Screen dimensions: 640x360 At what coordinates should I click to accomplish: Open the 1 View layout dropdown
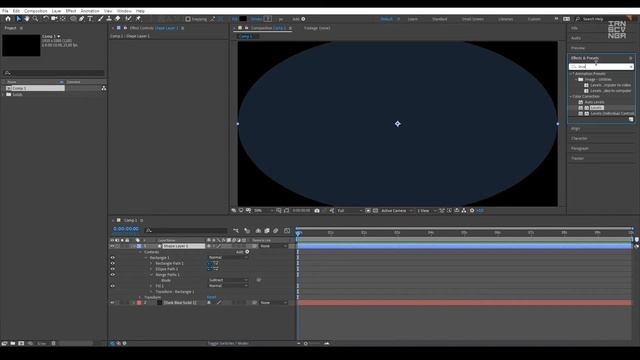tap(427, 211)
